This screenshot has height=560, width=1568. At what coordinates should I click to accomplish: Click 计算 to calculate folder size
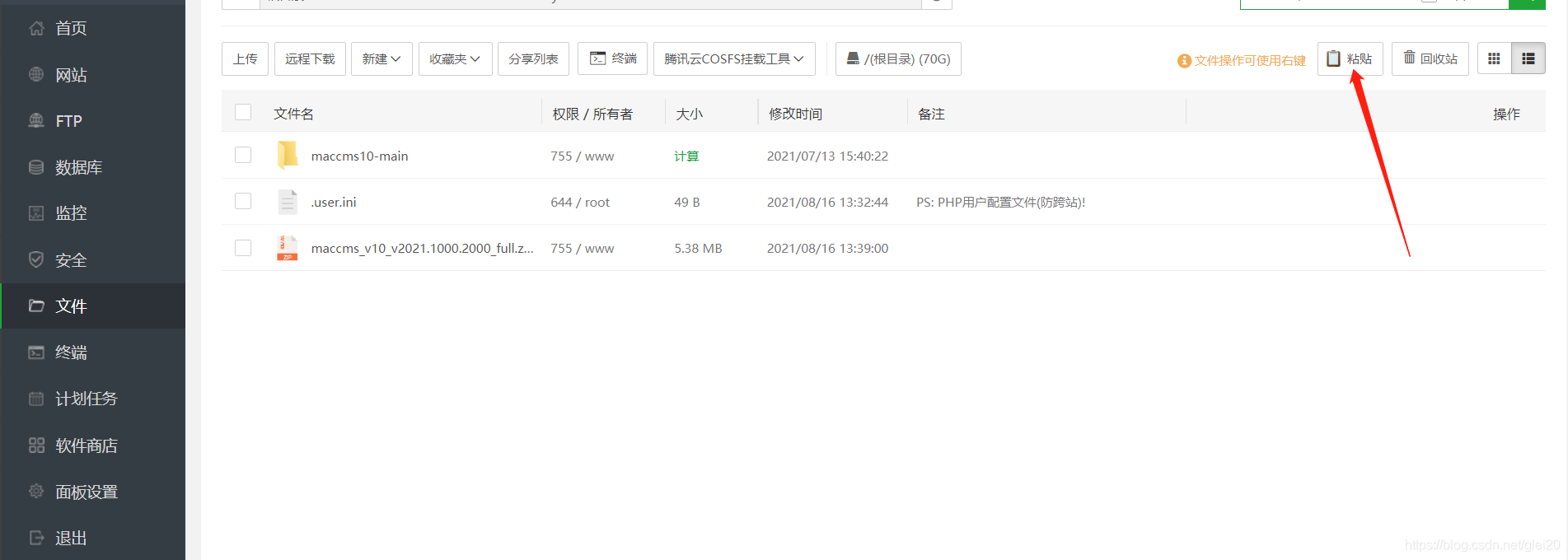coord(686,156)
